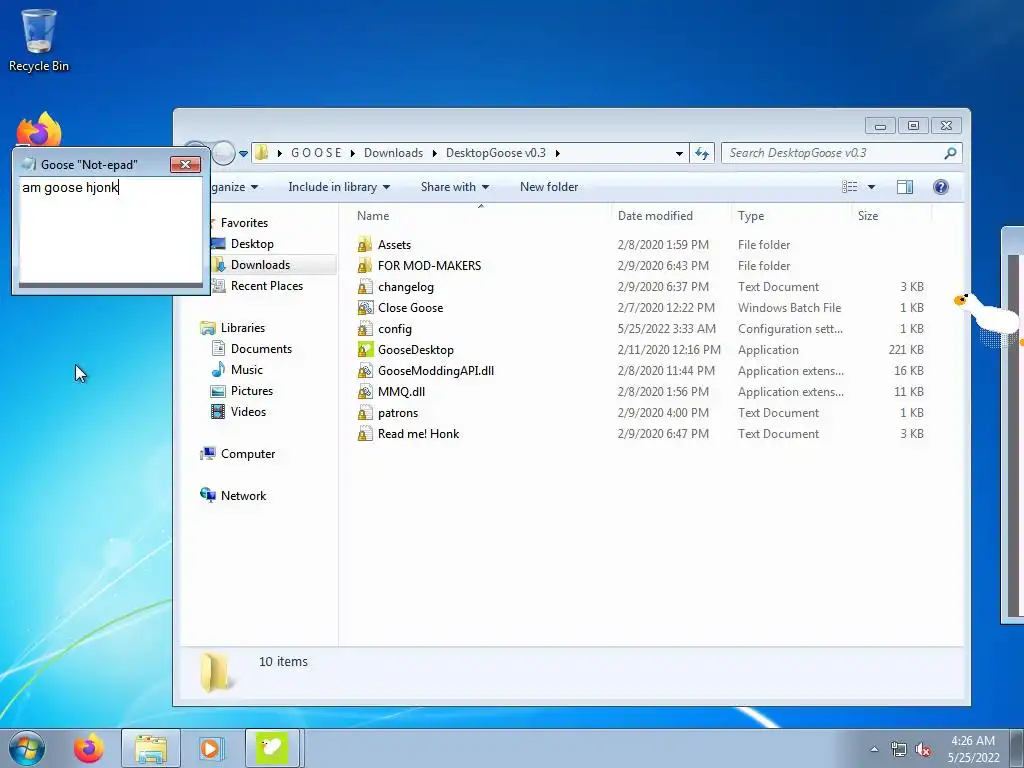Image resolution: width=1024 pixels, height=768 pixels.
Task: Click the changelog text file icon
Action: click(x=365, y=287)
